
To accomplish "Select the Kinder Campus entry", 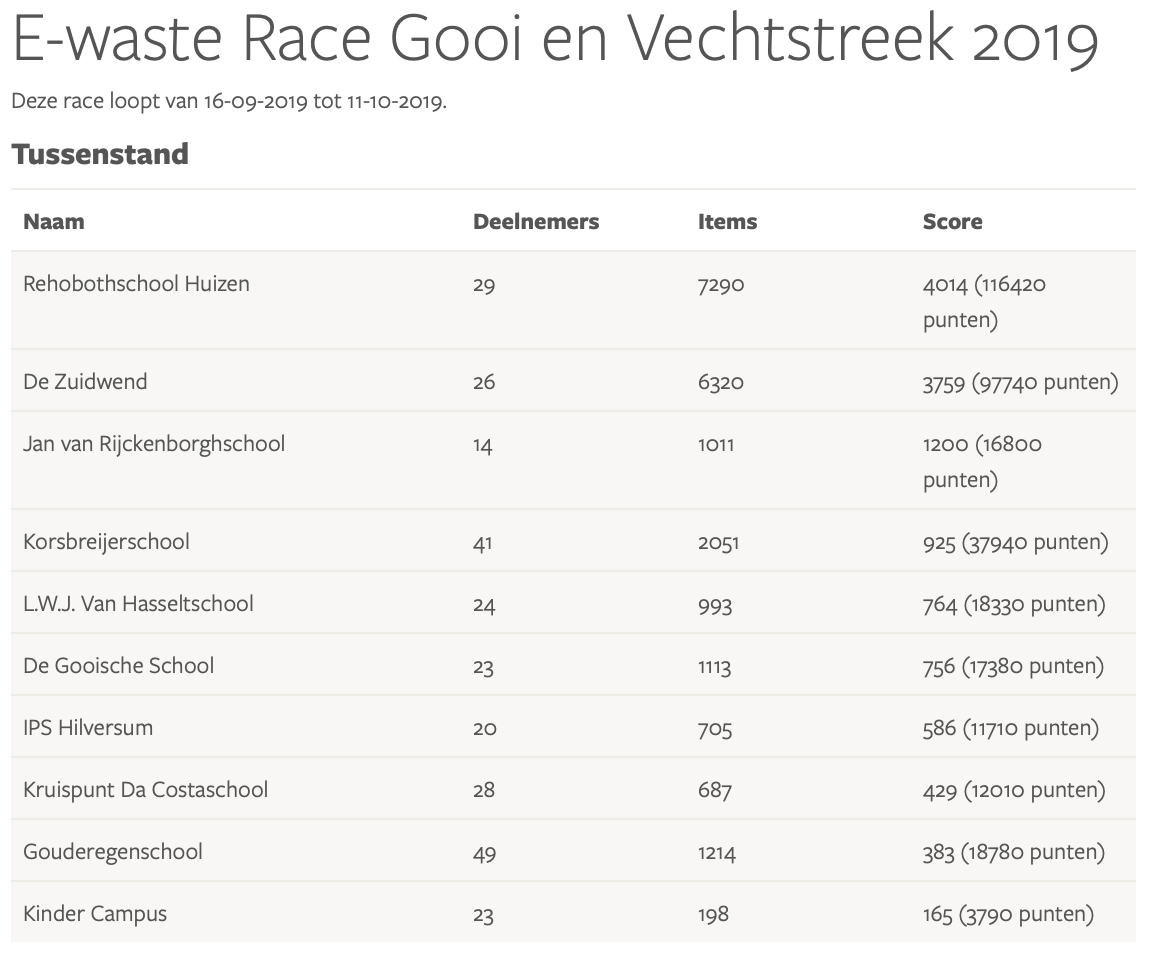I will [95, 914].
